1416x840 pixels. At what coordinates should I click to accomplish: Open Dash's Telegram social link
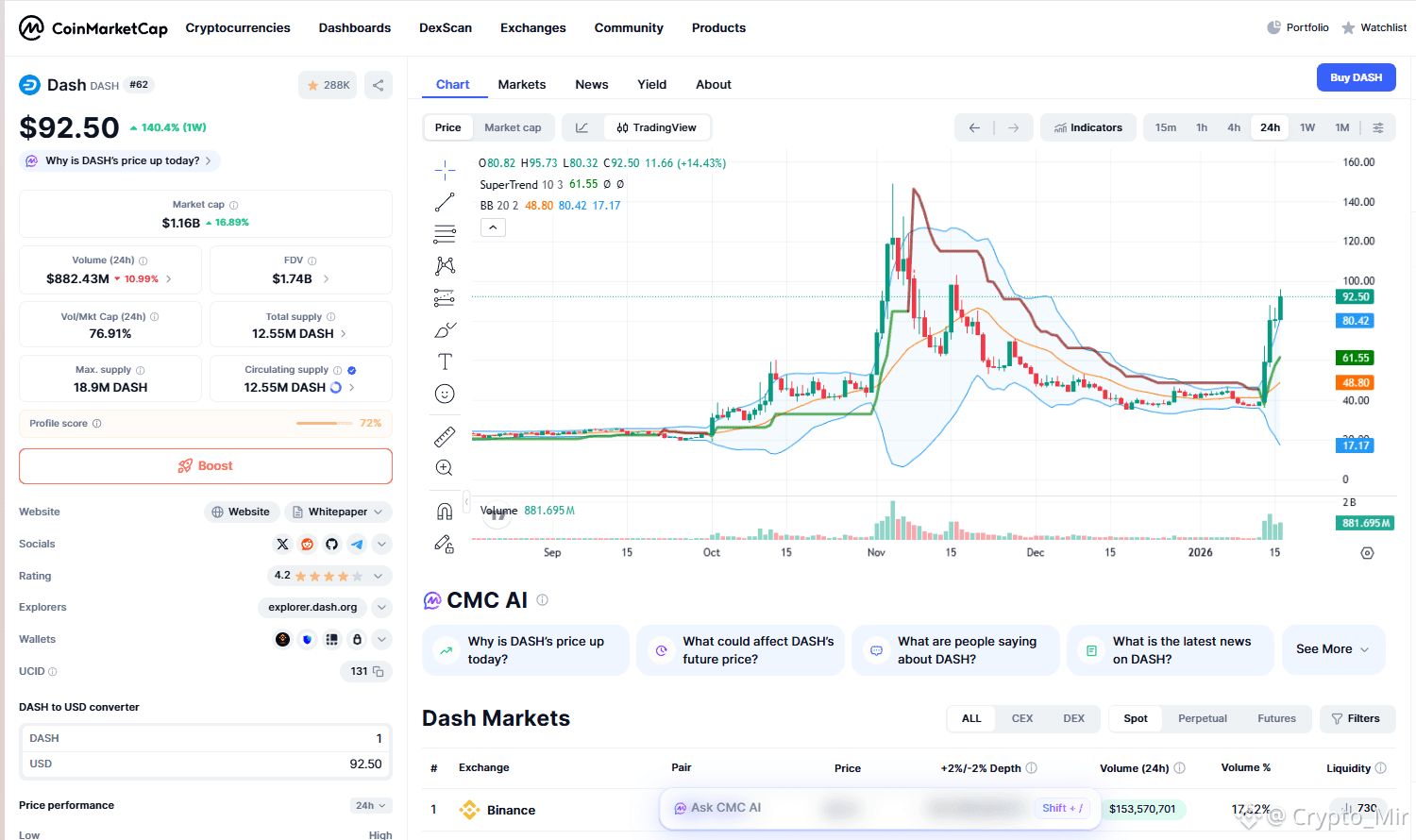356,544
